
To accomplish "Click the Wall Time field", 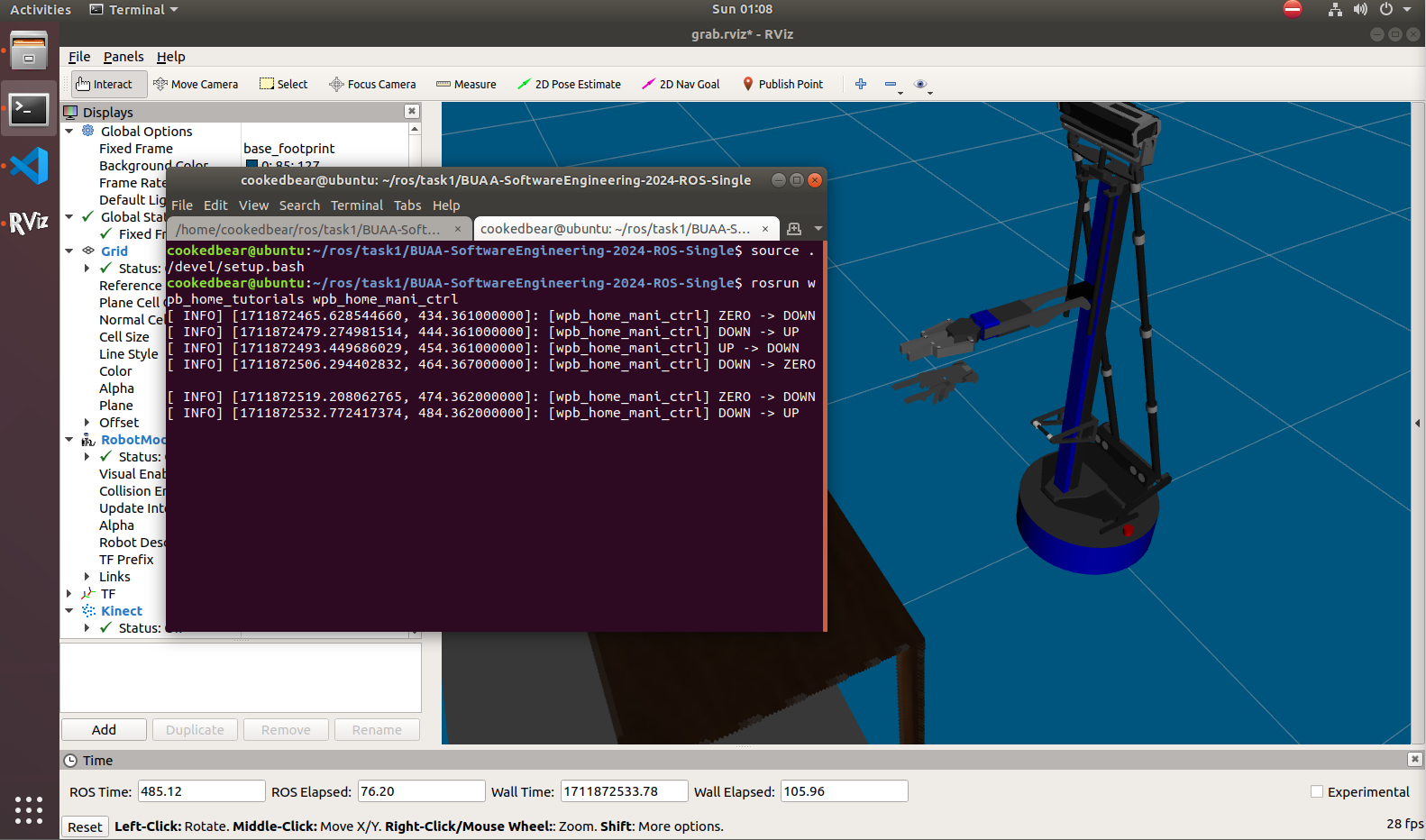I will tap(624, 791).
